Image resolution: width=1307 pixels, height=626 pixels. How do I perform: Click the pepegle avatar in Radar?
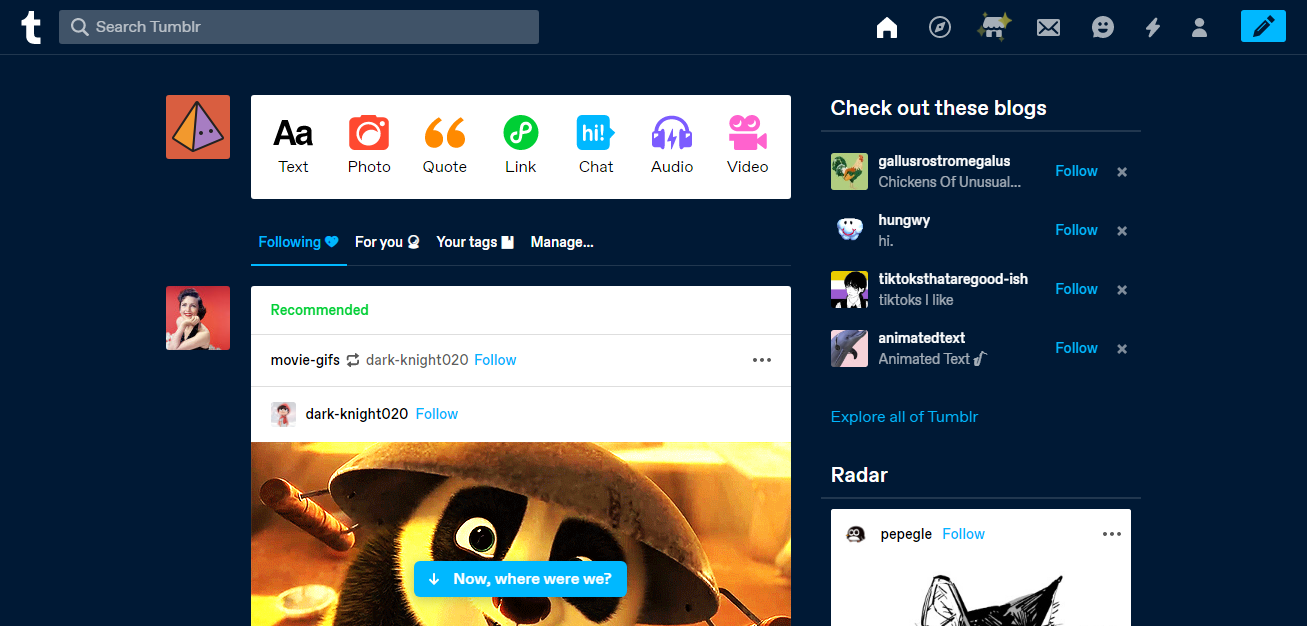(855, 534)
